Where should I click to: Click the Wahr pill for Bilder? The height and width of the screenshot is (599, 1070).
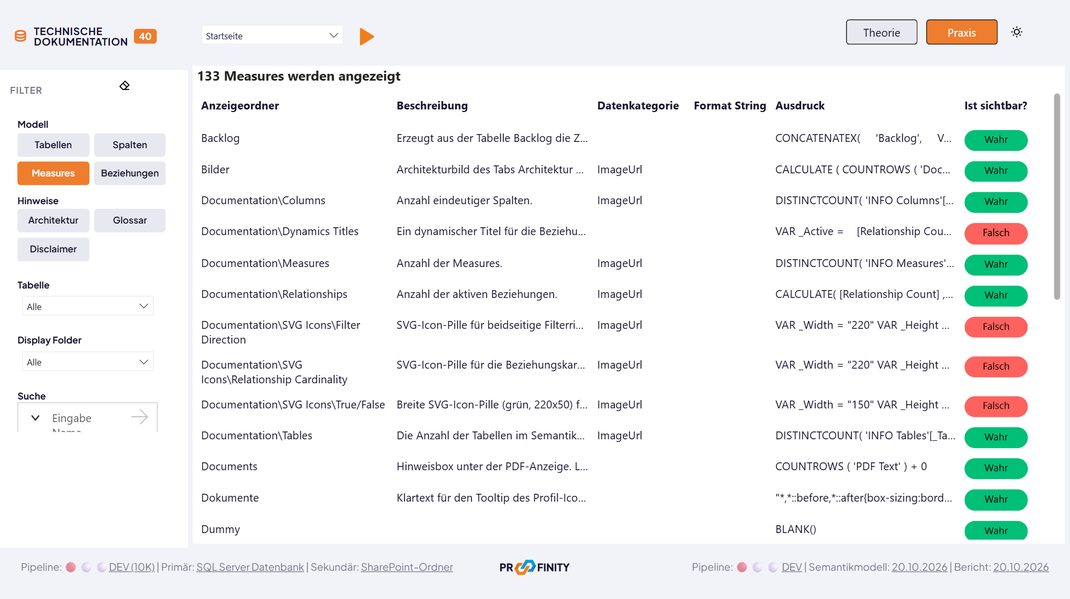pyautogui.click(x=996, y=171)
